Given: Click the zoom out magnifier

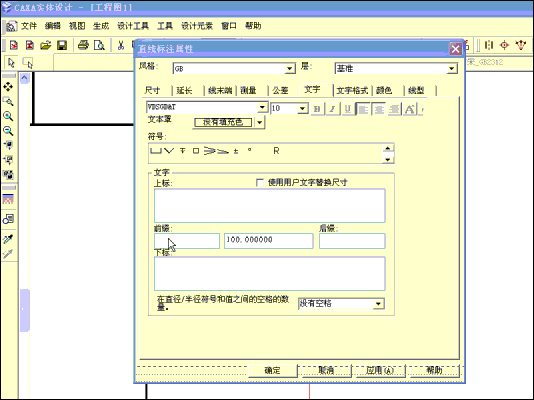Looking at the screenshot, I should tap(8, 131).
